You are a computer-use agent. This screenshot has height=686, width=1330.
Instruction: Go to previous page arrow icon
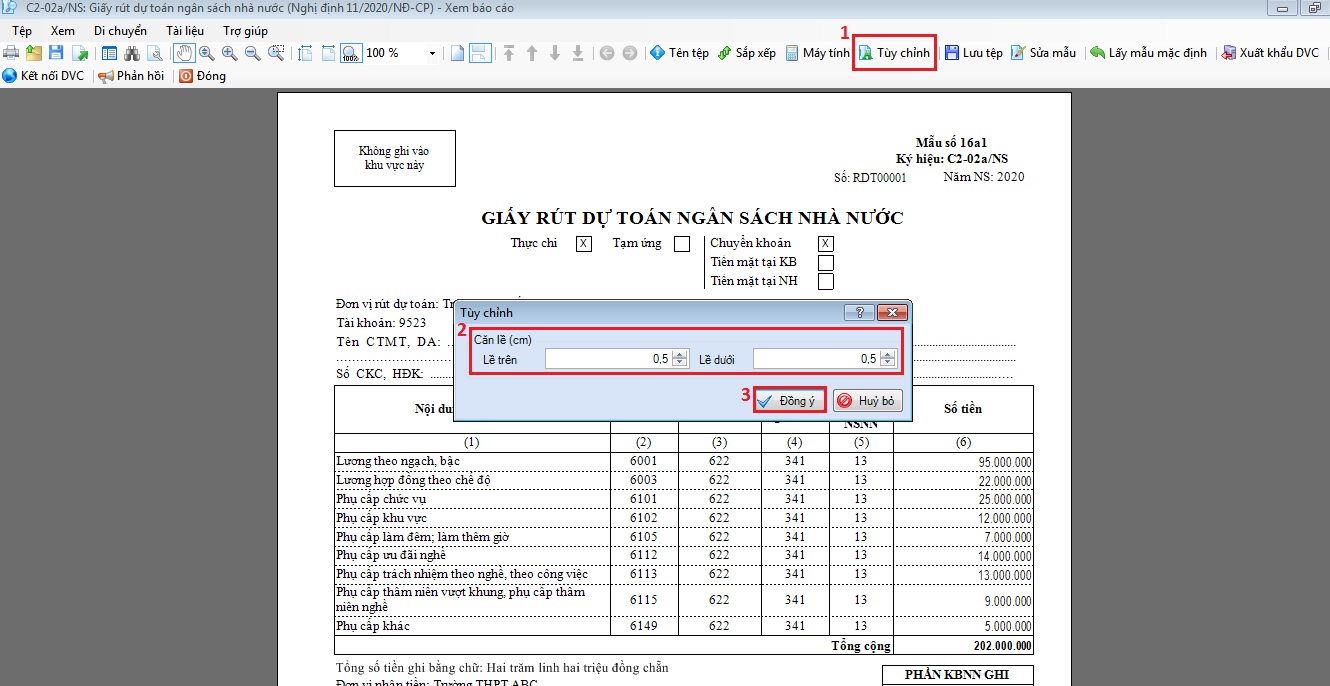(532, 53)
